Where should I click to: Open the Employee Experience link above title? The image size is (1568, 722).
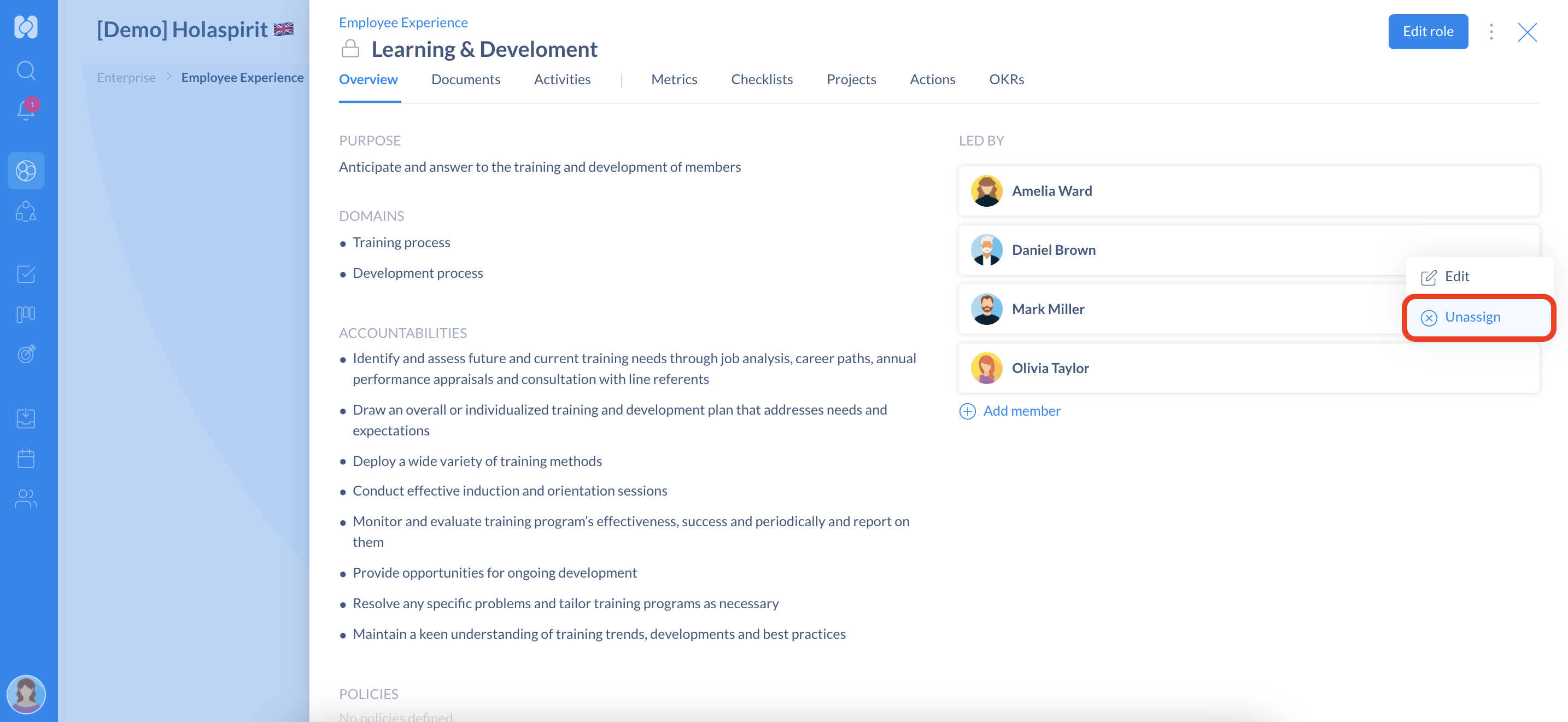403,22
